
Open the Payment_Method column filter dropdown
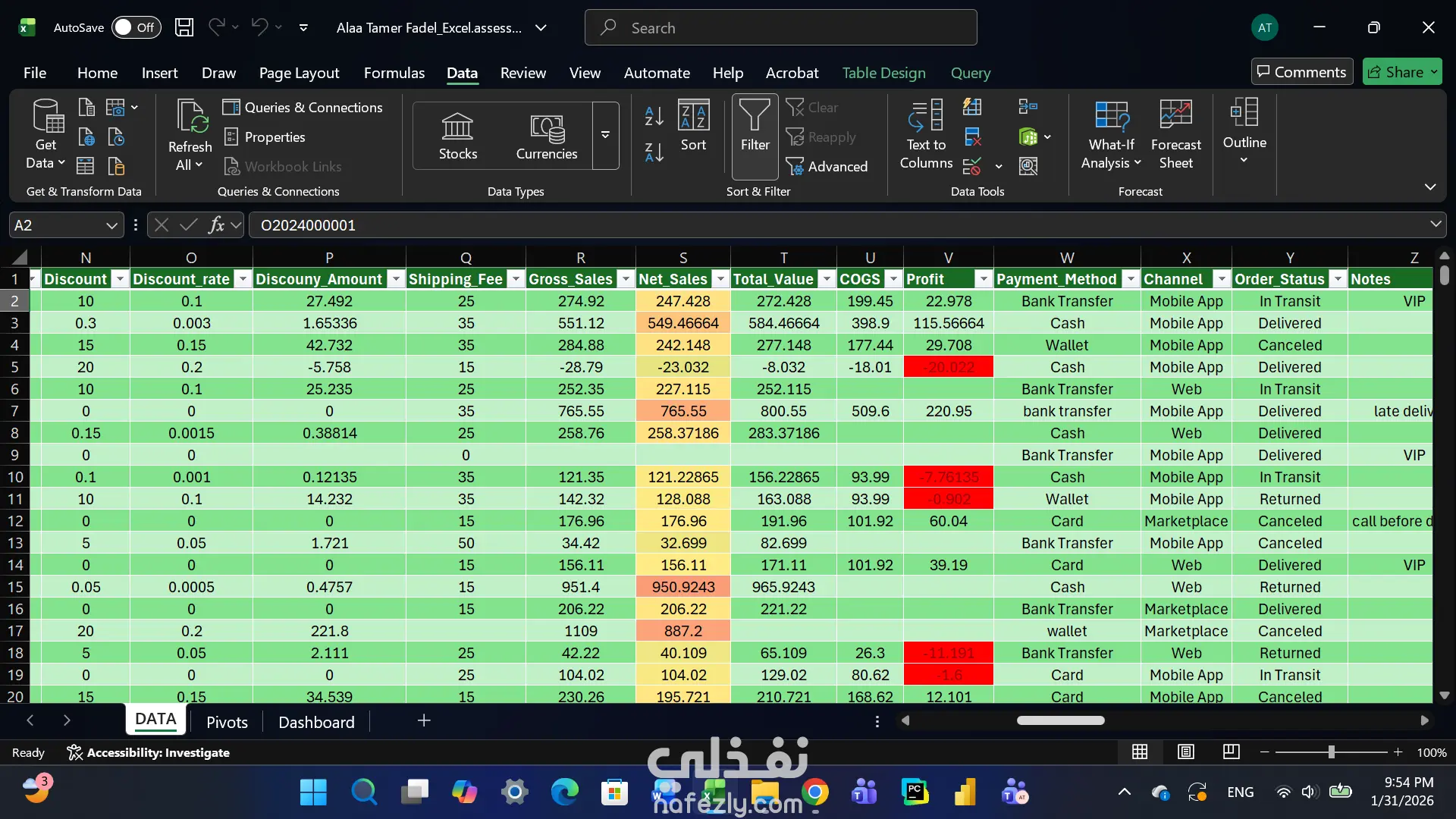(1131, 279)
